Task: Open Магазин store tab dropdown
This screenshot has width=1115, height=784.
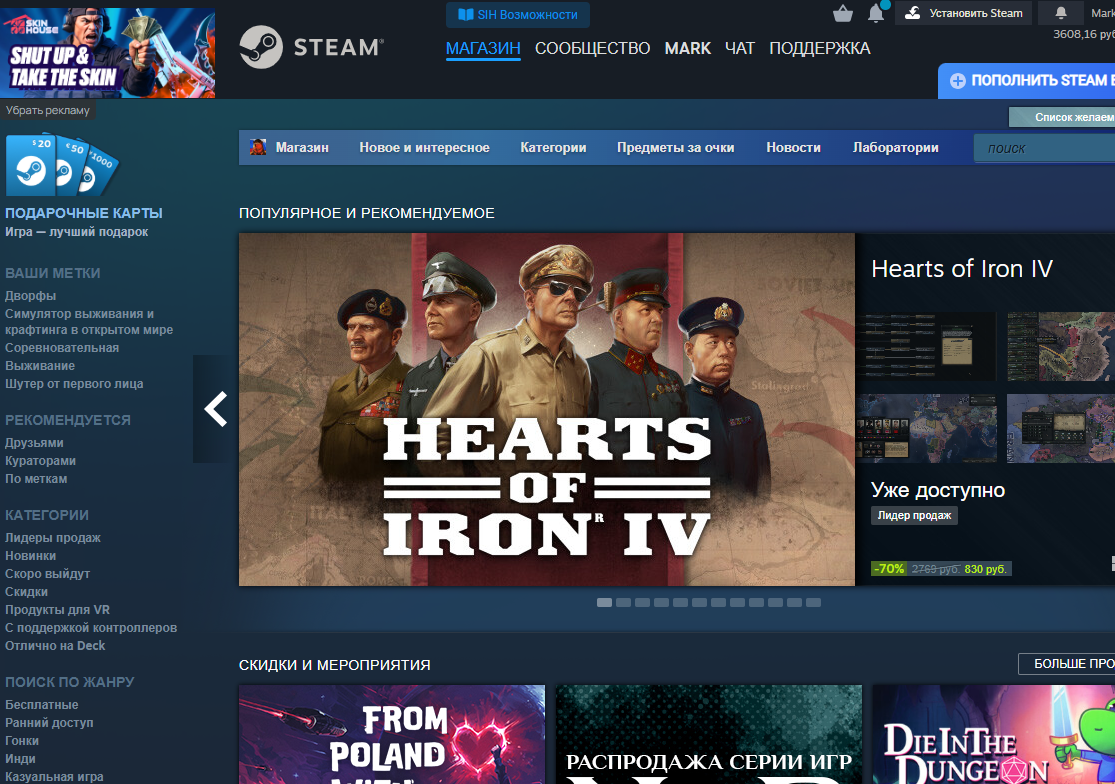Action: (302, 148)
